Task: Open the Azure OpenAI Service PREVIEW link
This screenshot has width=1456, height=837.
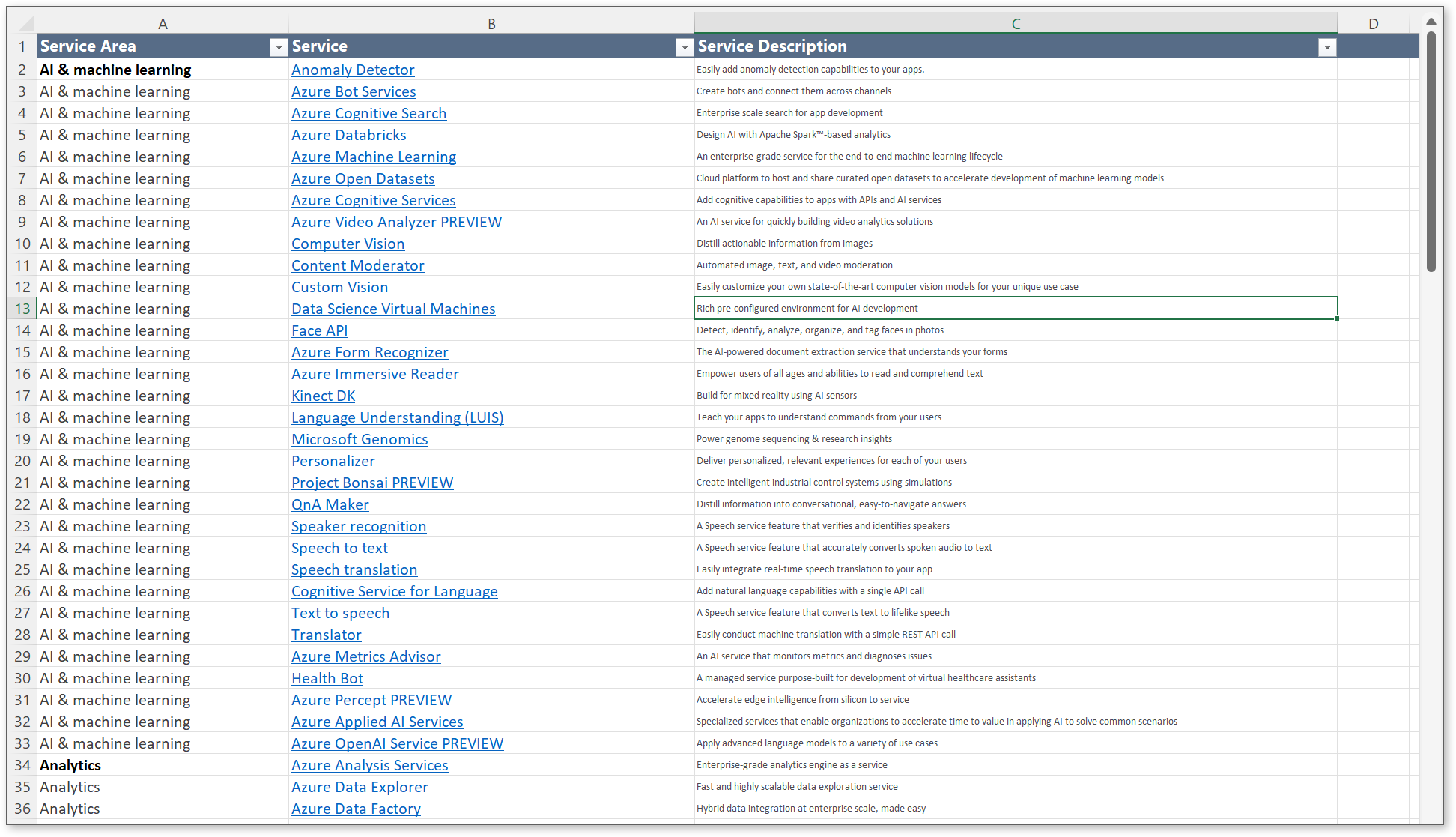Action: click(x=398, y=743)
